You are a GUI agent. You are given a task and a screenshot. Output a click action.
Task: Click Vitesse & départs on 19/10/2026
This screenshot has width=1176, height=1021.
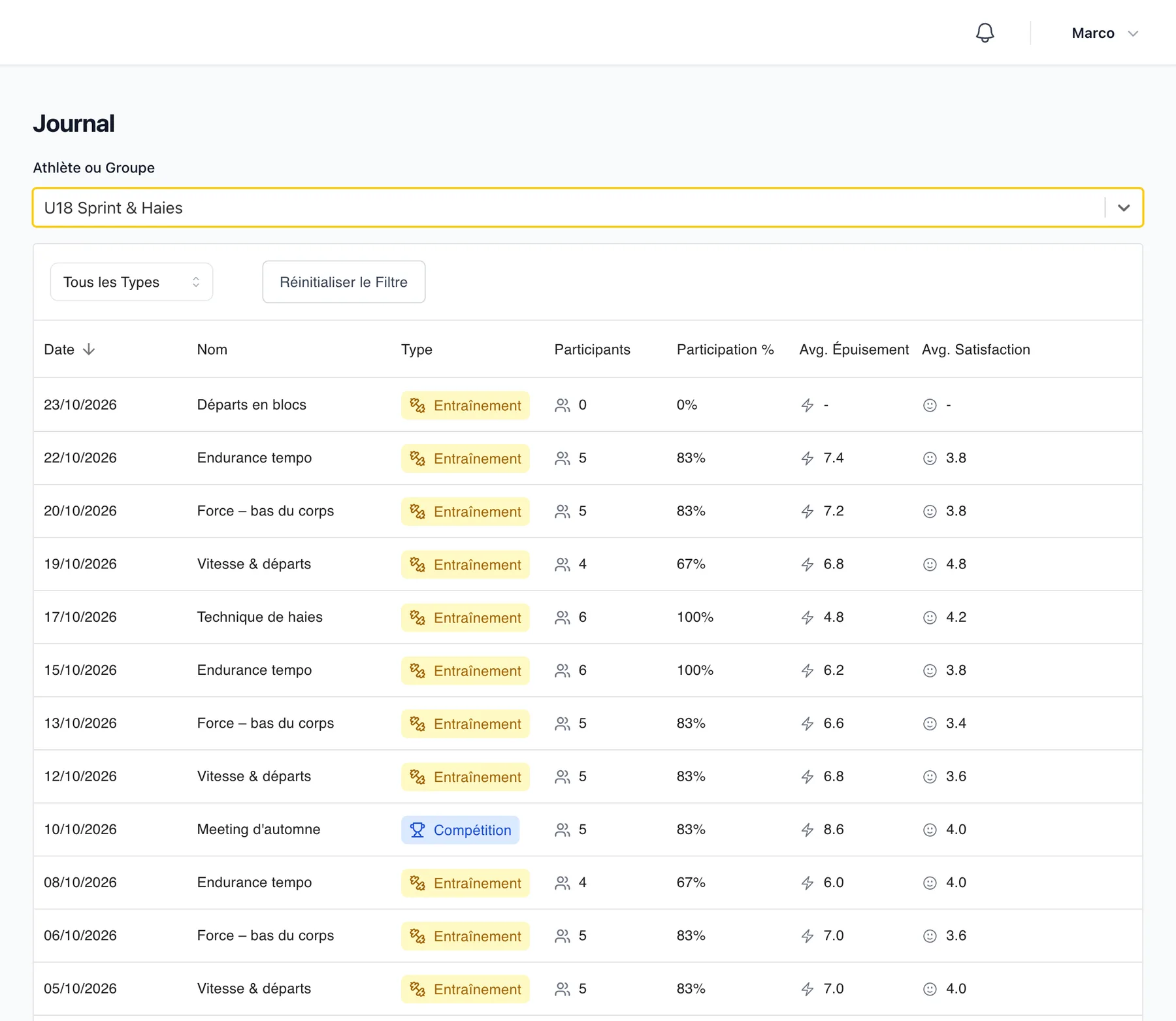(254, 564)
